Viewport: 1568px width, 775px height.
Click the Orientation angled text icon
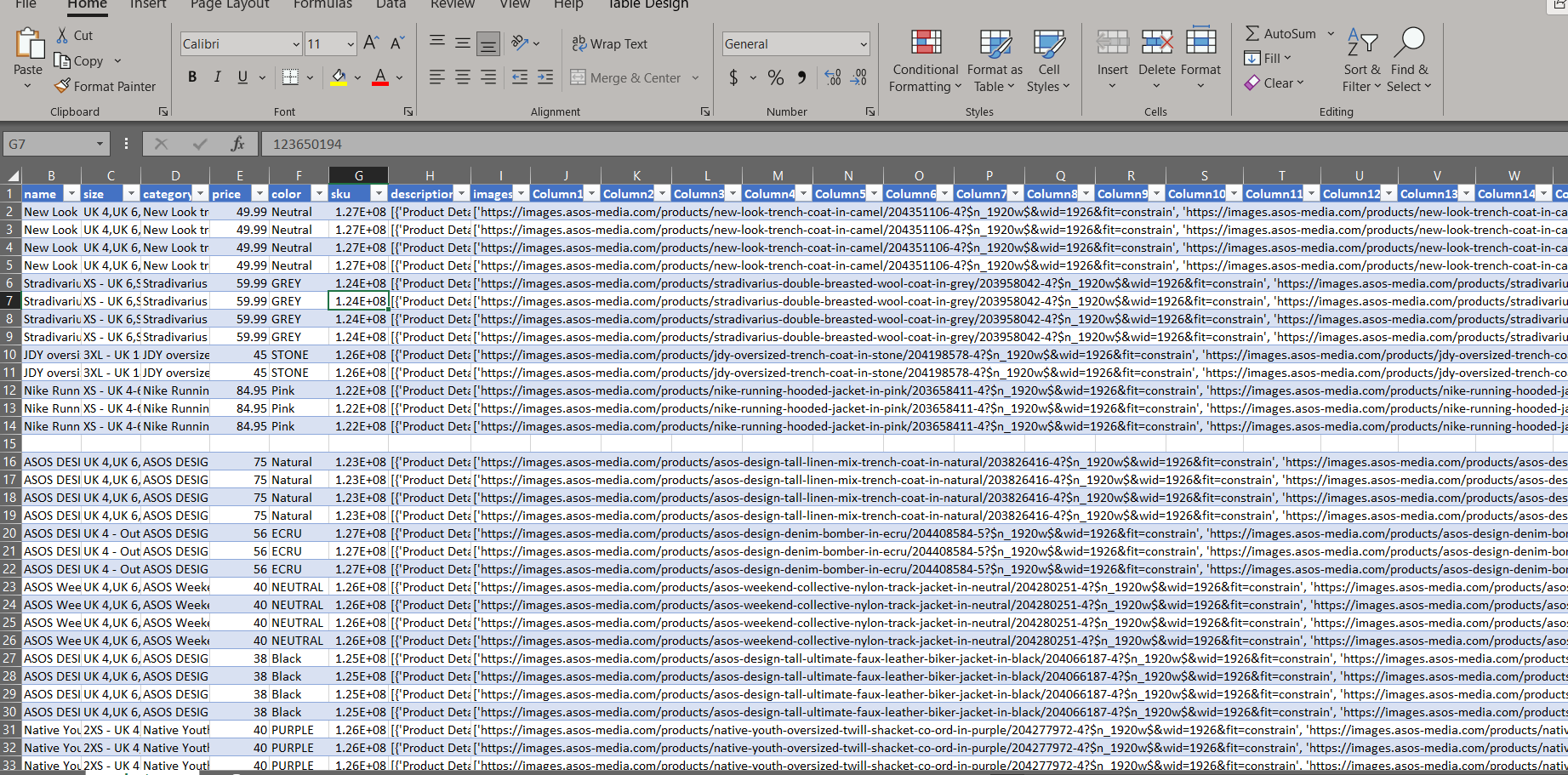point(520,43)
